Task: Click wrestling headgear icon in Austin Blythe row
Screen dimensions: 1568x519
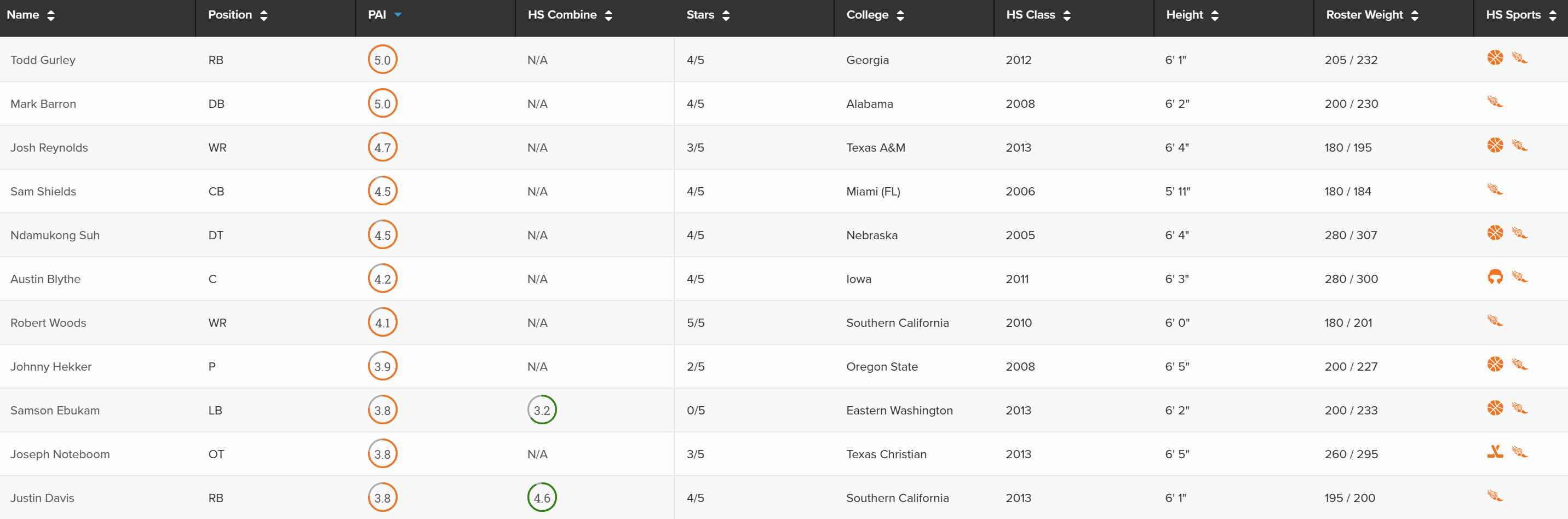Action: (1495, 277)
